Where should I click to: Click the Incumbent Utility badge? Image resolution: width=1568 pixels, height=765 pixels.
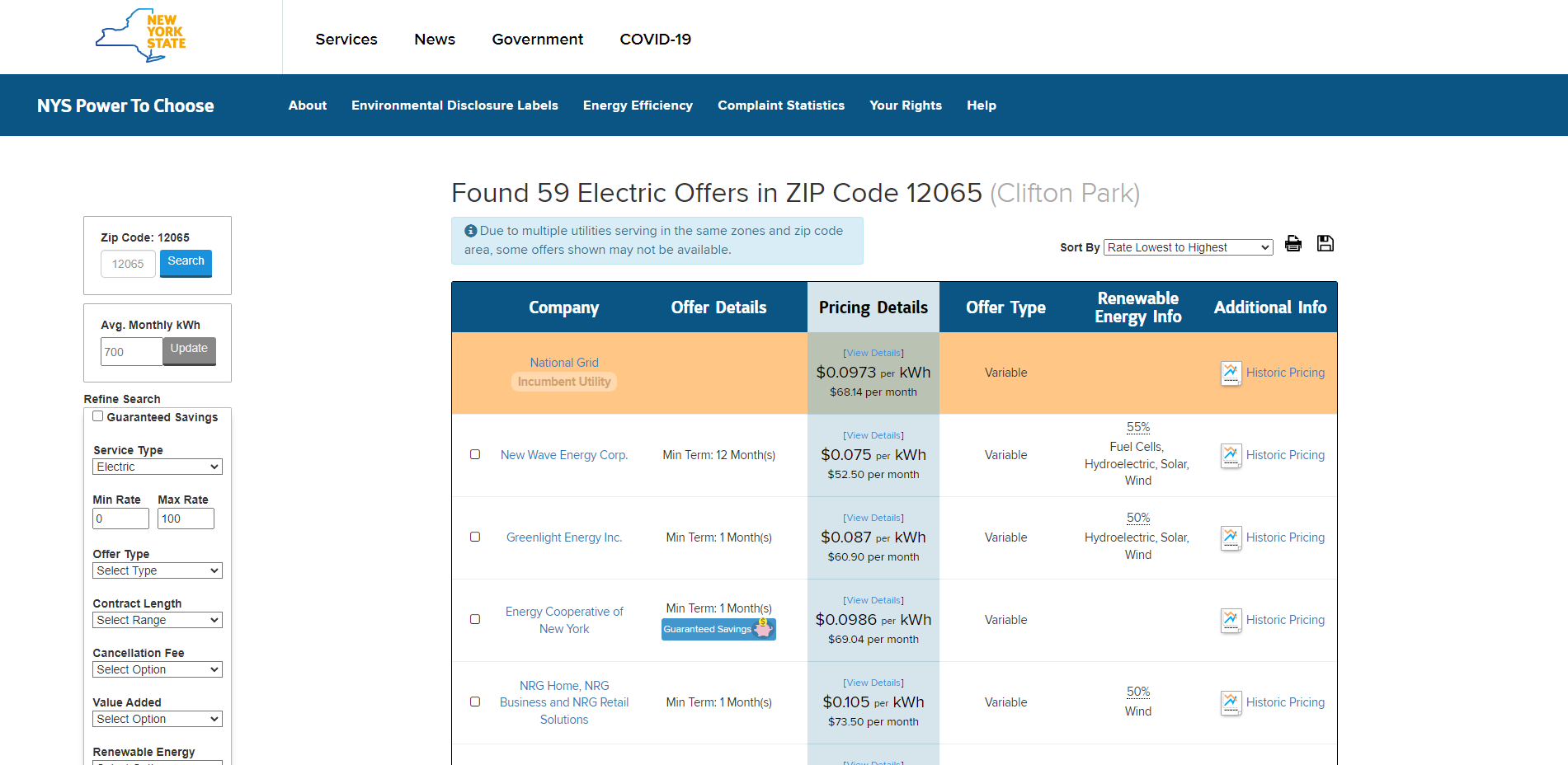pos(564,382)
